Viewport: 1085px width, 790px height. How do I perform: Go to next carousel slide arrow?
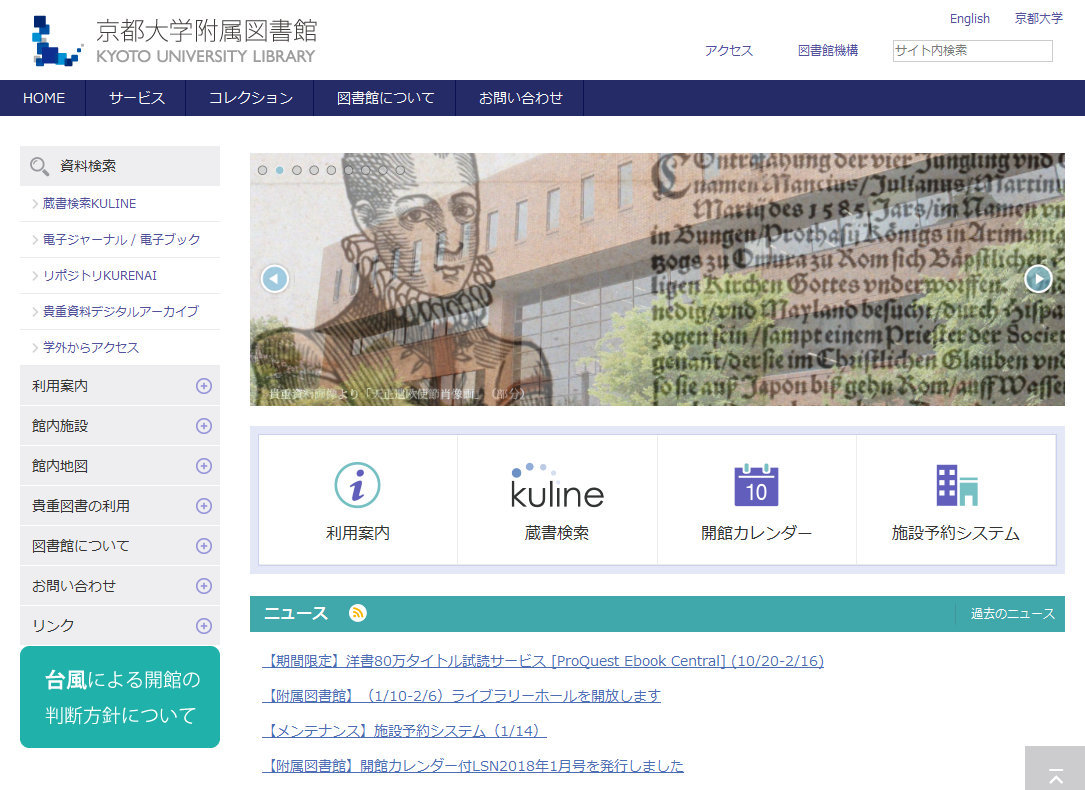pos(1038,279)
